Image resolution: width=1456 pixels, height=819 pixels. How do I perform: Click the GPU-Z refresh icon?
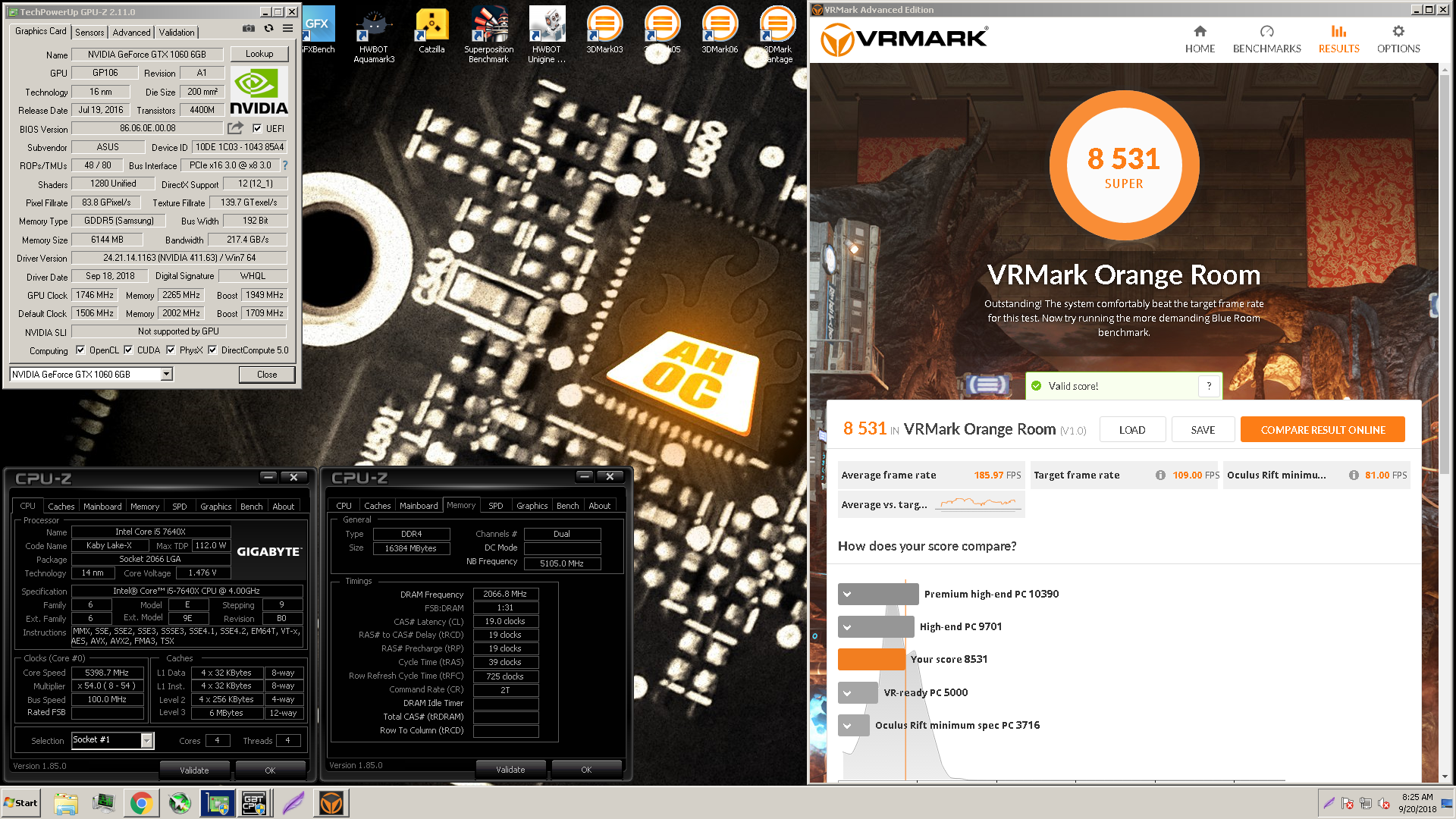(268, 28)
